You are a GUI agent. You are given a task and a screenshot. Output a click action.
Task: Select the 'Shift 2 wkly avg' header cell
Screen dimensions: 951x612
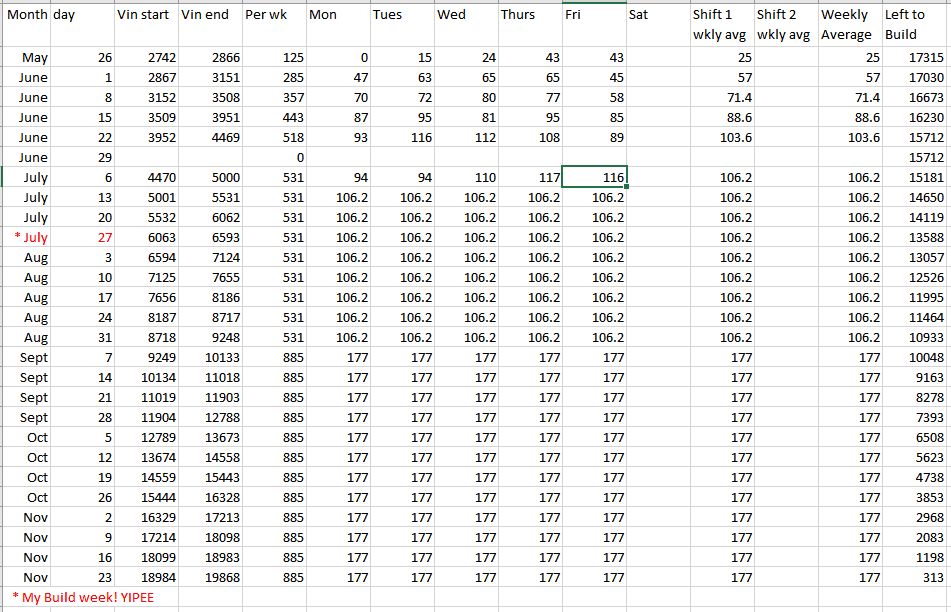pos(785,24)
